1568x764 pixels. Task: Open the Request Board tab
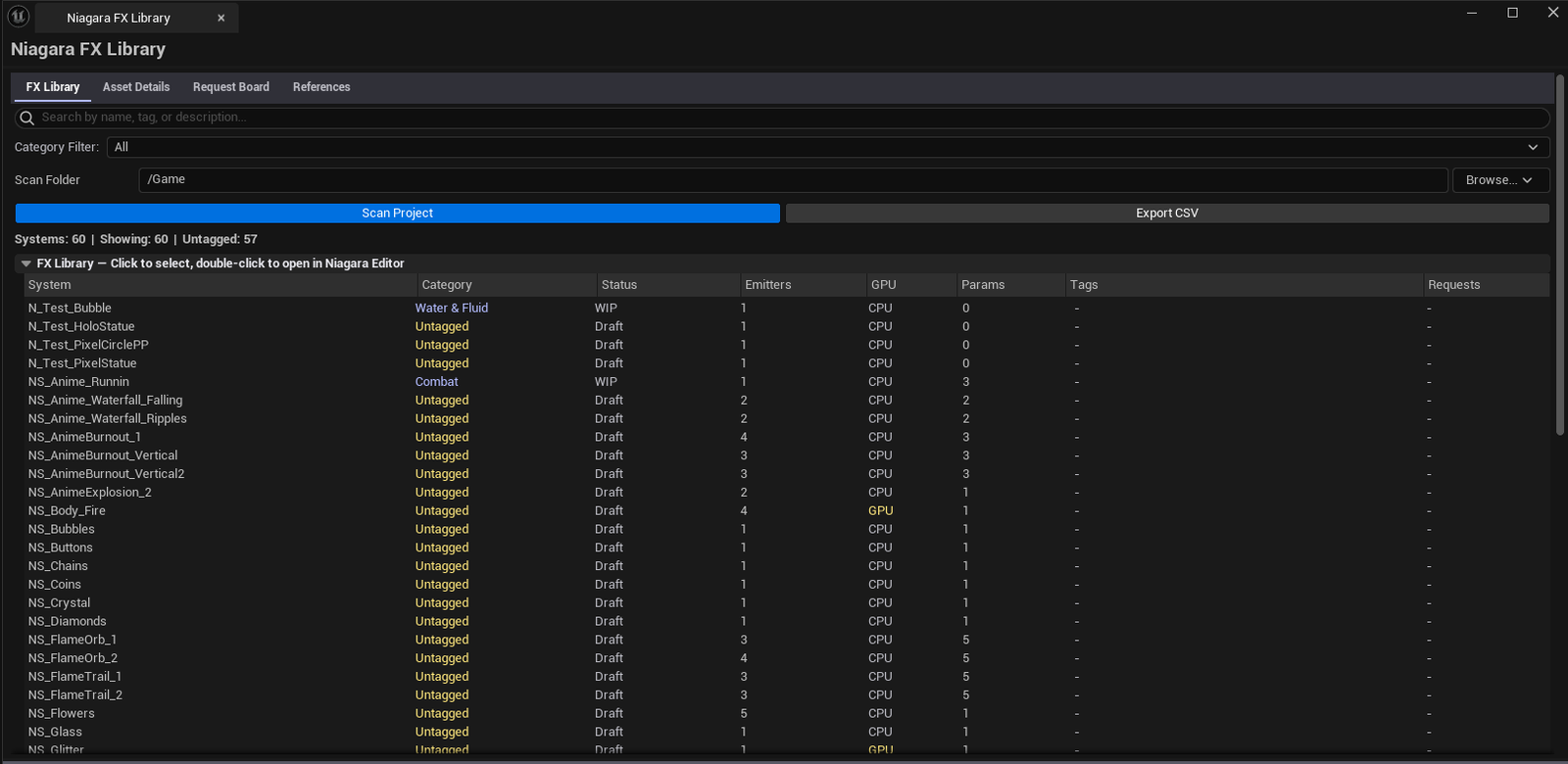coord(231,87)
